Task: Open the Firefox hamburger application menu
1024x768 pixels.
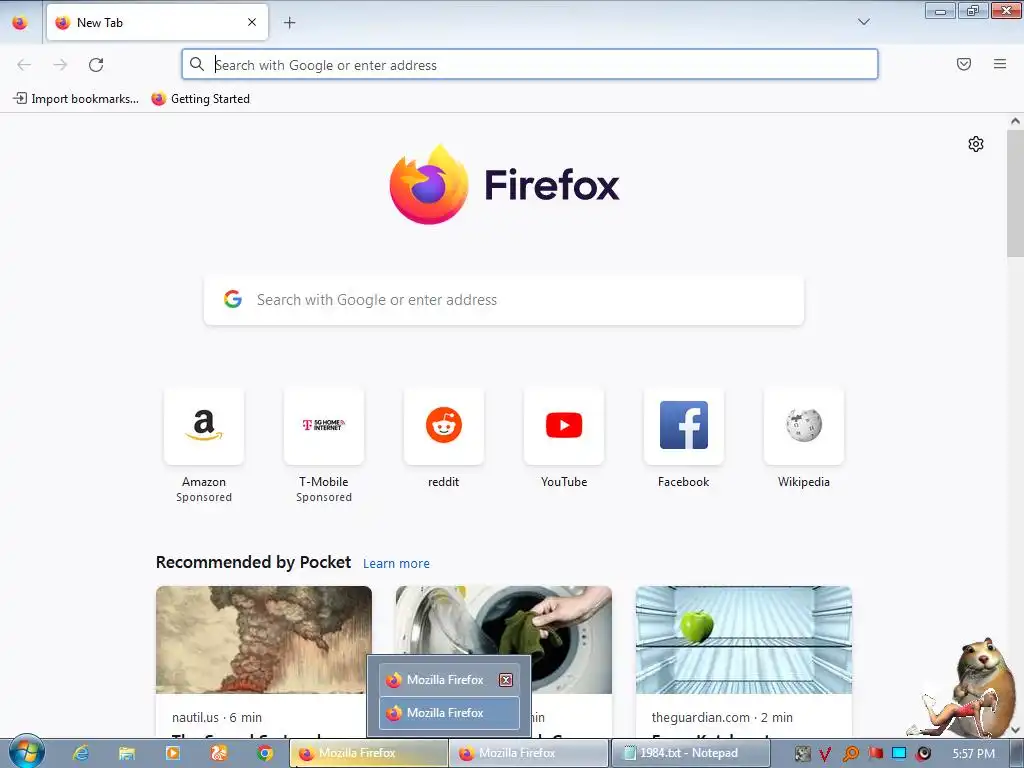Action: coord(1000,64)
